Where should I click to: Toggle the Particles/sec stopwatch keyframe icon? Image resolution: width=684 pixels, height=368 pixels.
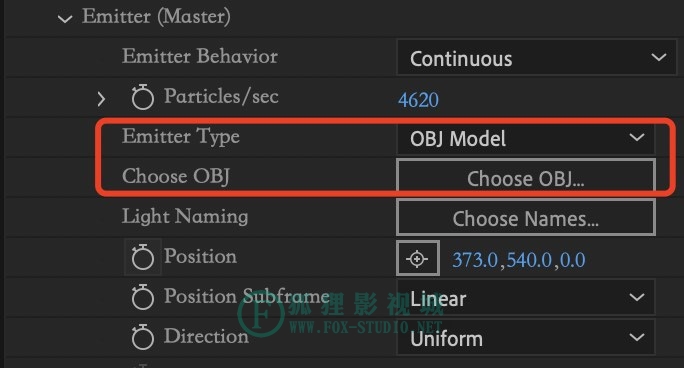tap(143, 97)
